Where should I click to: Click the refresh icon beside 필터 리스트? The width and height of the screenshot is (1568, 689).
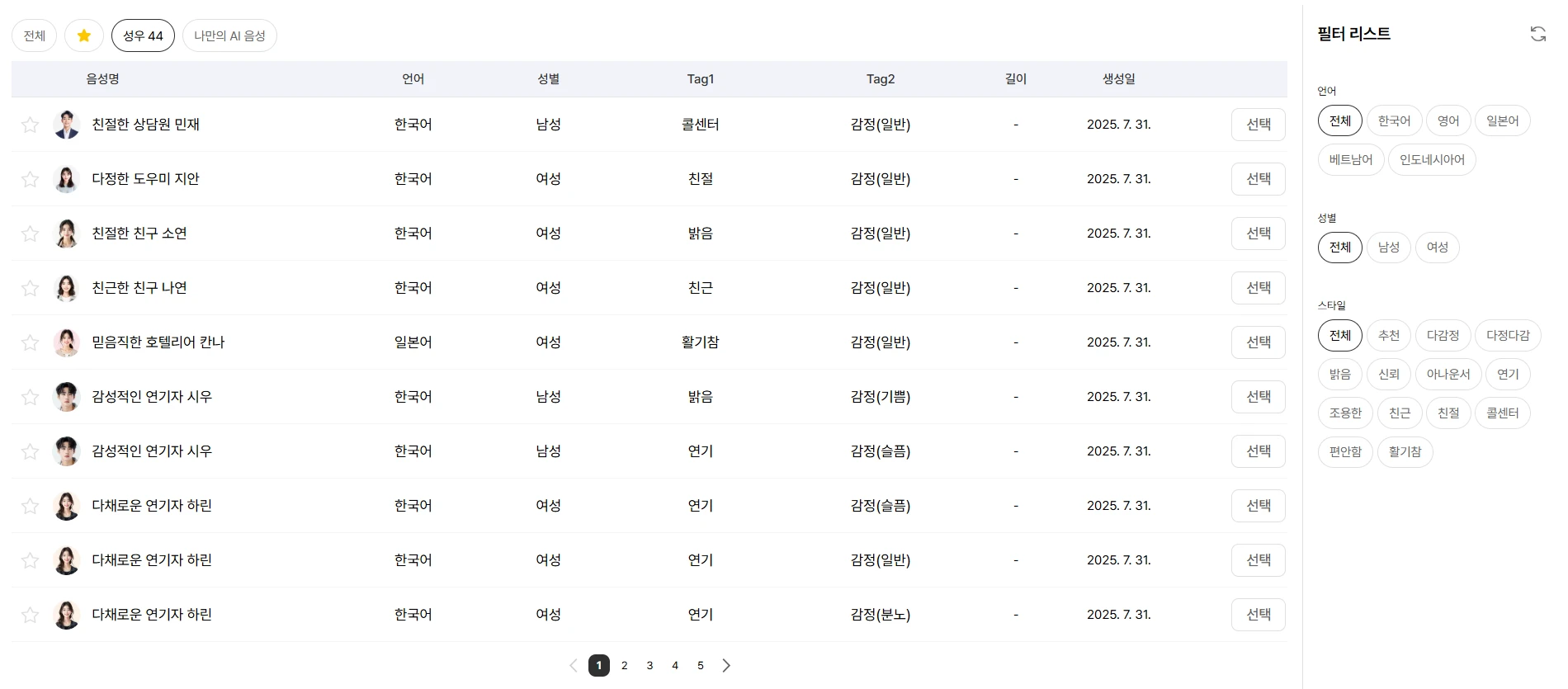click(x=1537, y=34)
